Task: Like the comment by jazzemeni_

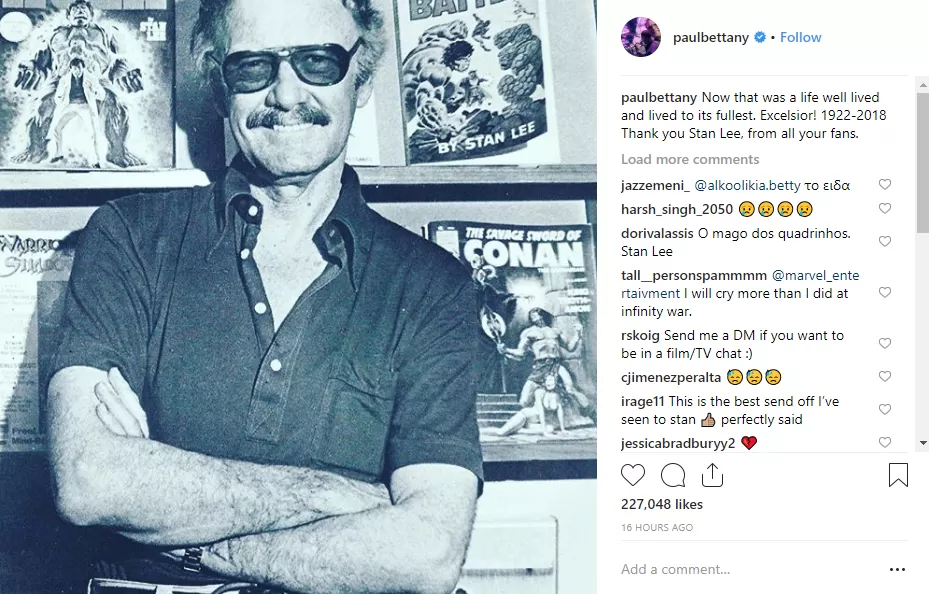Action: 884,185
